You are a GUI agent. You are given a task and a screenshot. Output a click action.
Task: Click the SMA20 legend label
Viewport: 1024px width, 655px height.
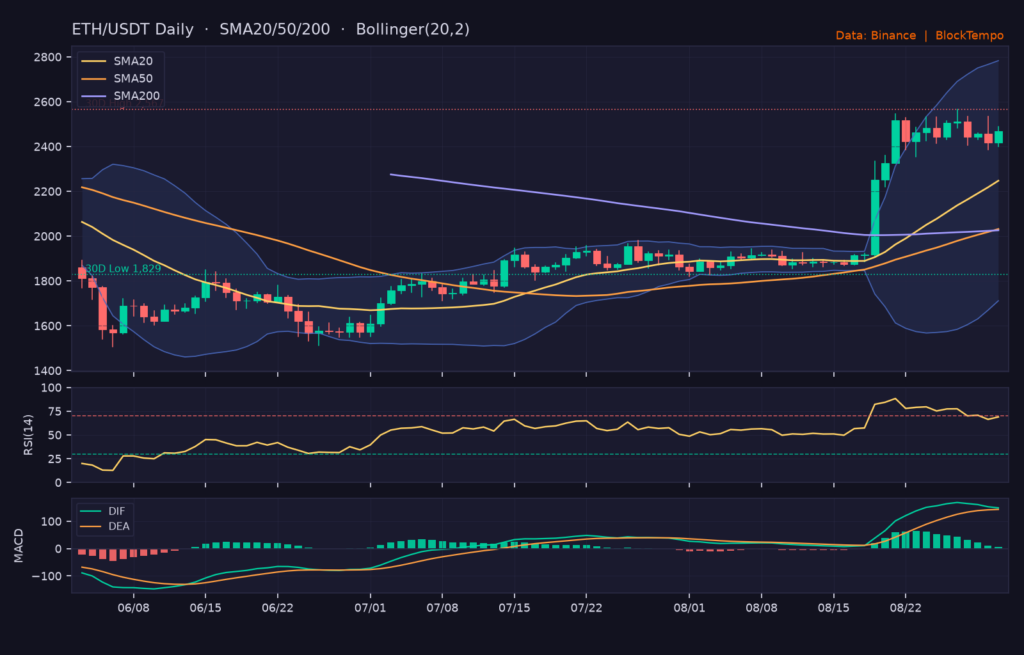coord(133,61)
